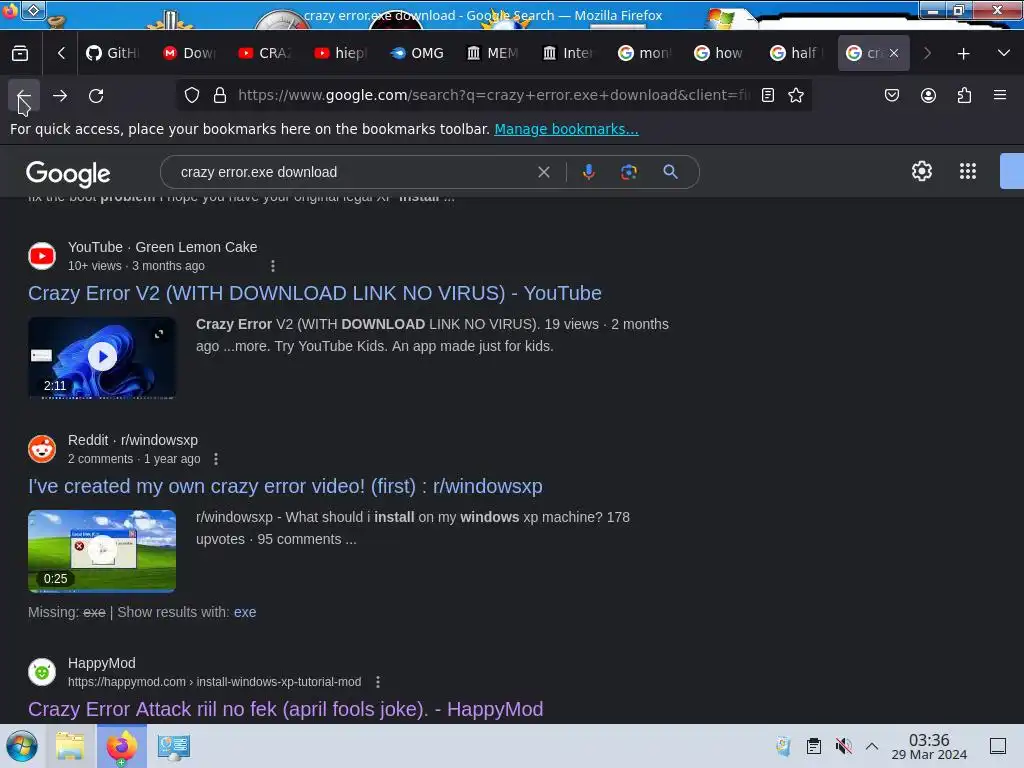
Task: View site security padlock info
Action: click(x=220, y=95)
